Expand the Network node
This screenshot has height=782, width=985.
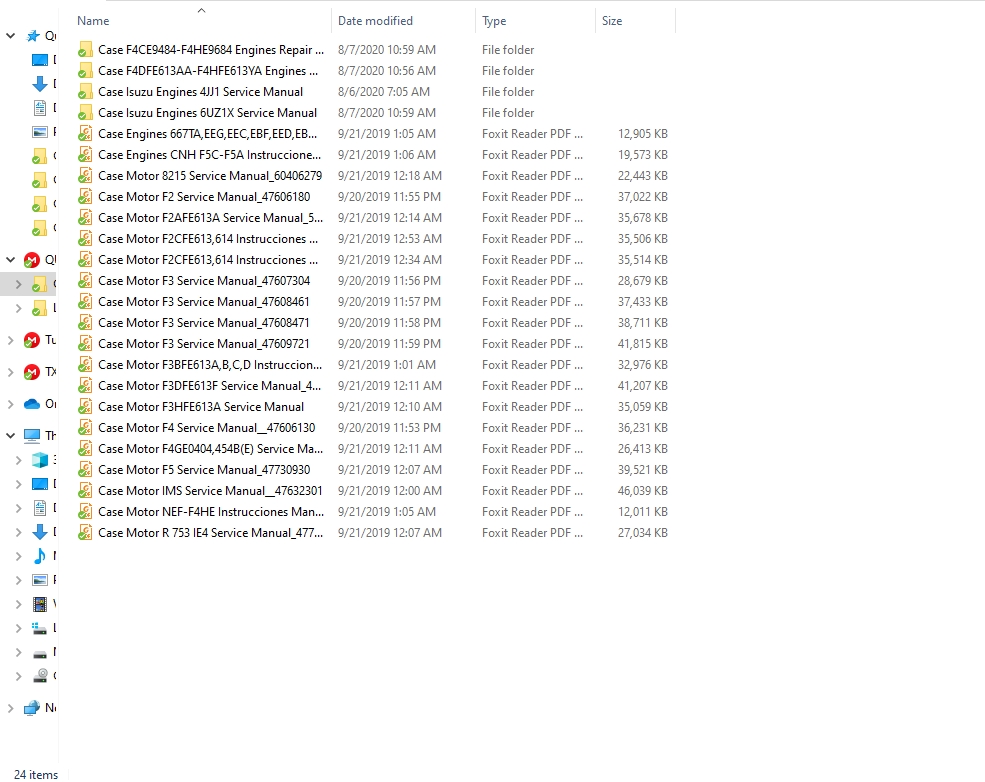pos(11,708)
